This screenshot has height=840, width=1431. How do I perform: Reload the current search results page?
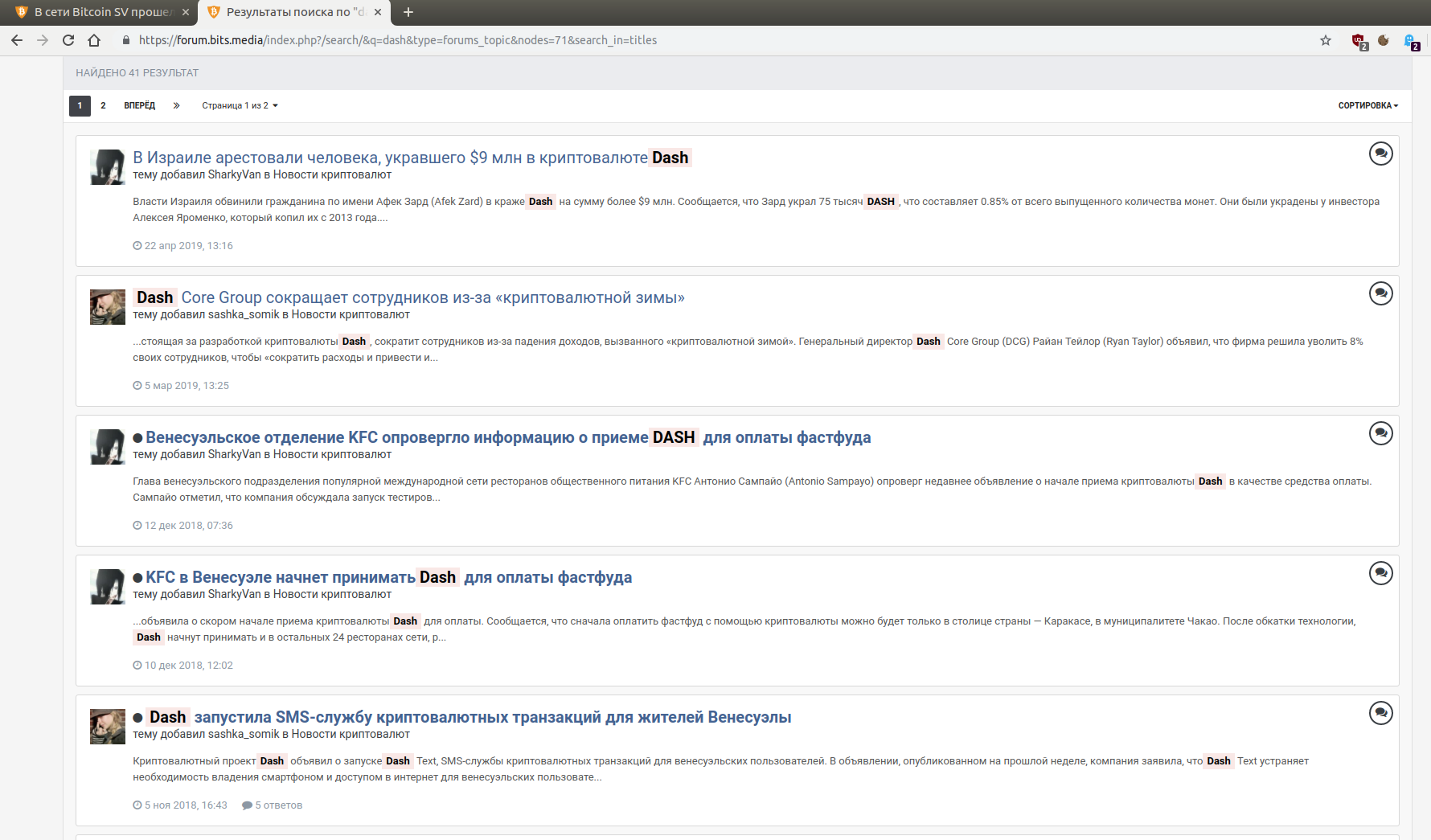[x=68, y=40]
